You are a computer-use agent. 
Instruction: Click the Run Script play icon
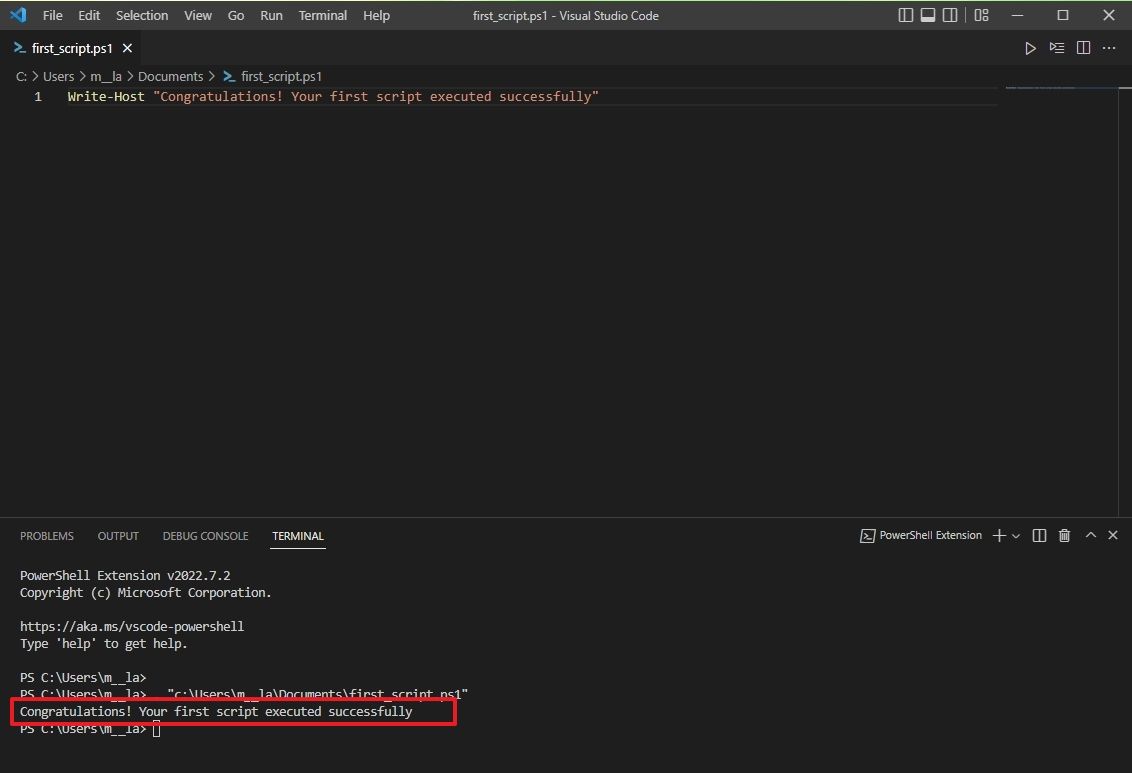click(x=1031, y=47)
